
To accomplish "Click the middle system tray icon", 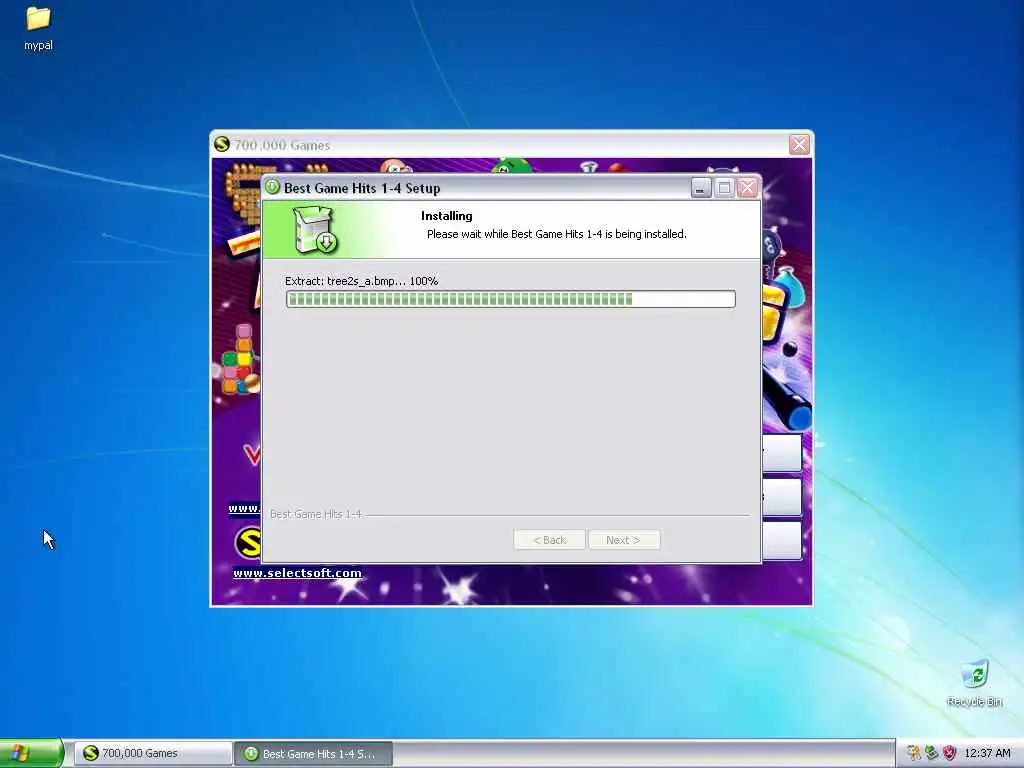I will click(931, 753).
